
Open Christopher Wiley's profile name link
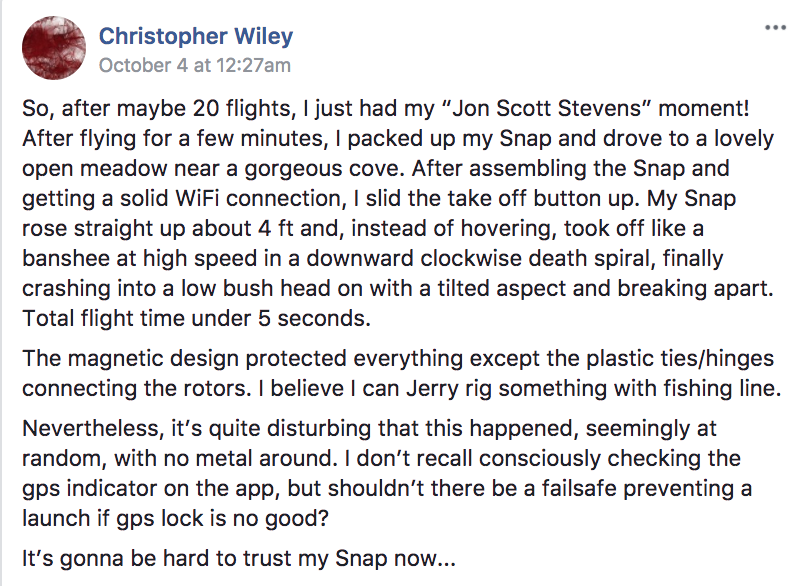pos(196,38)
